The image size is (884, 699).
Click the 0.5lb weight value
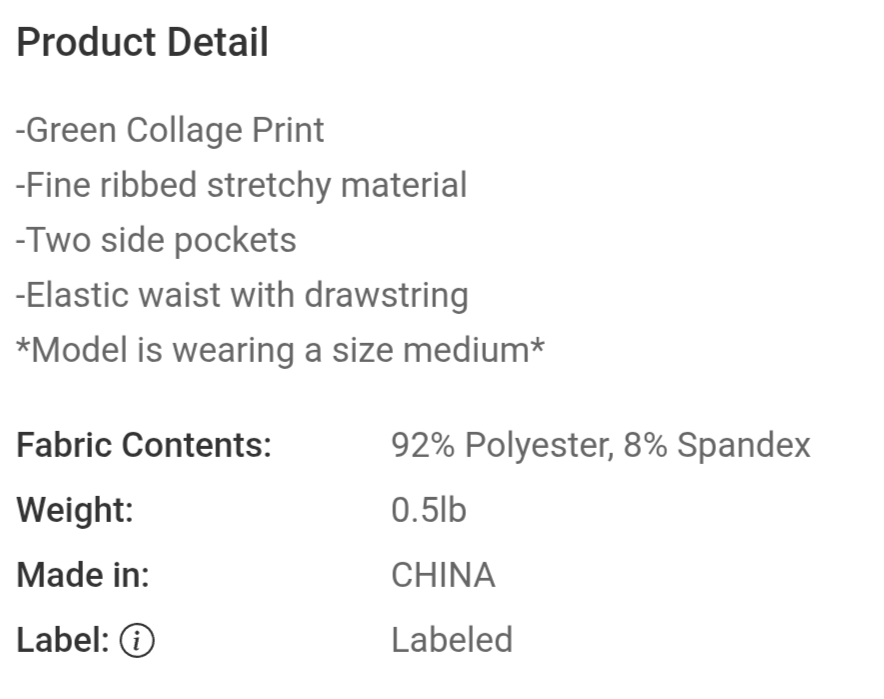pos(429,510)
